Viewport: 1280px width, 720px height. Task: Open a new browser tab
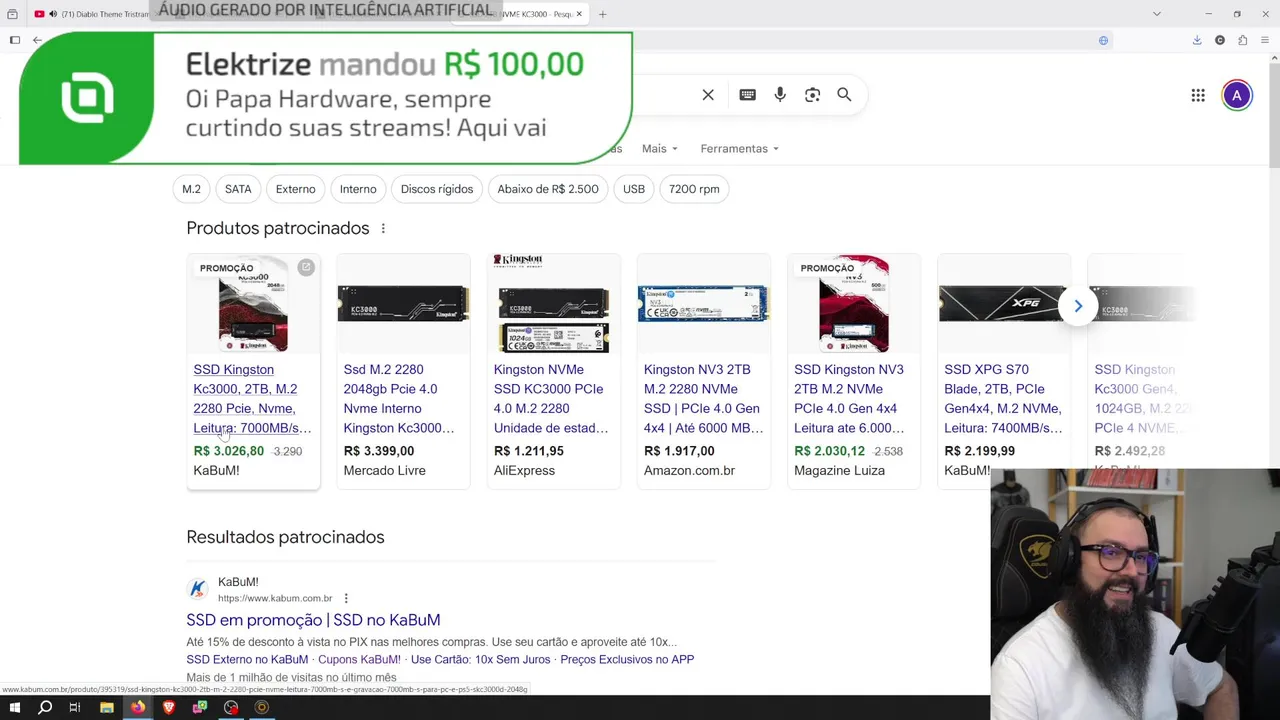coord(602,14)
